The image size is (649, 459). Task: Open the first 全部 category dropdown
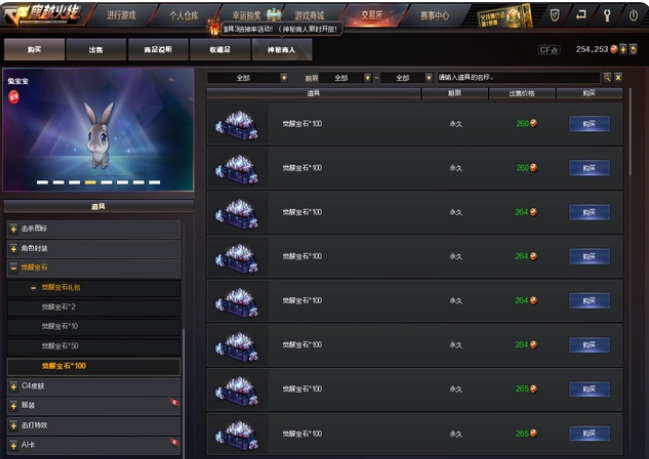(x=247, y=77)
